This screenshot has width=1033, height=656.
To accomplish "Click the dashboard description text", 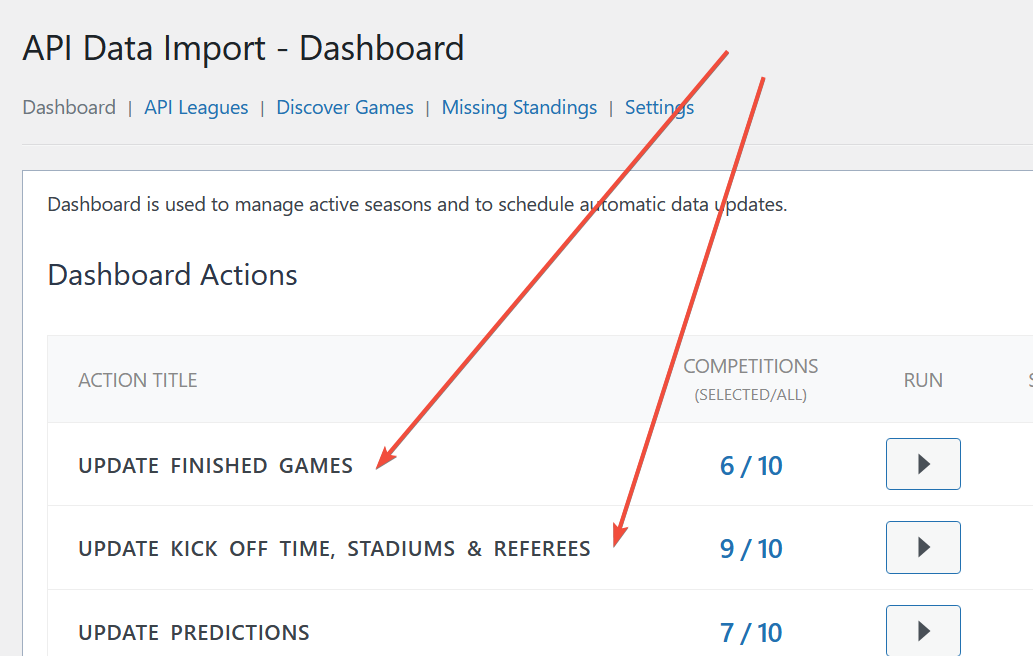I will pos(417,205).
